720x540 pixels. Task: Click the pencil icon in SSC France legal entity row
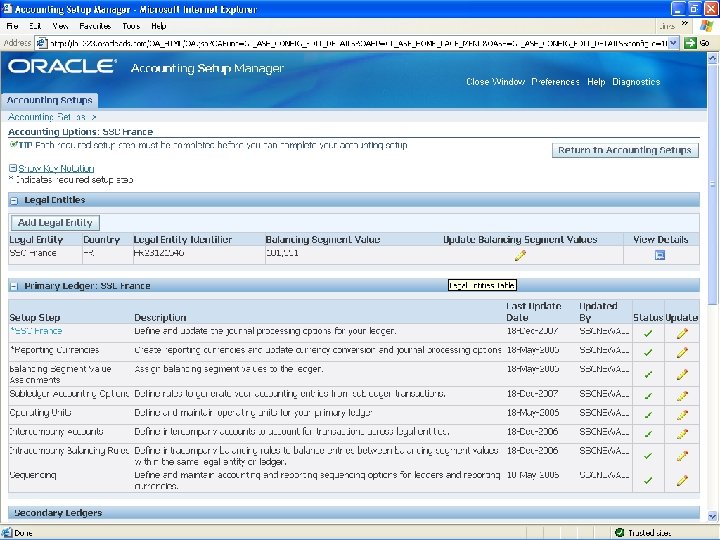(x=520, y=256)
